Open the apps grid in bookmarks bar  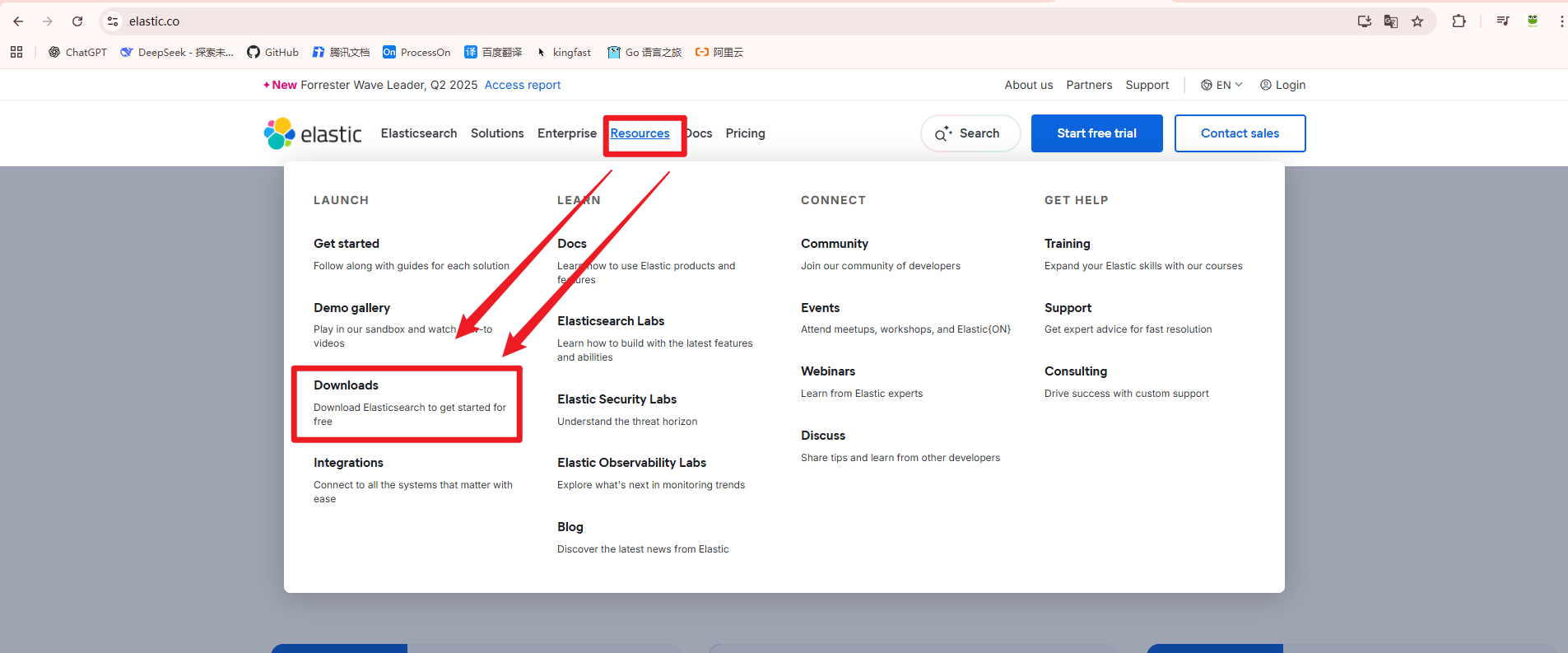tap(16, 52)
